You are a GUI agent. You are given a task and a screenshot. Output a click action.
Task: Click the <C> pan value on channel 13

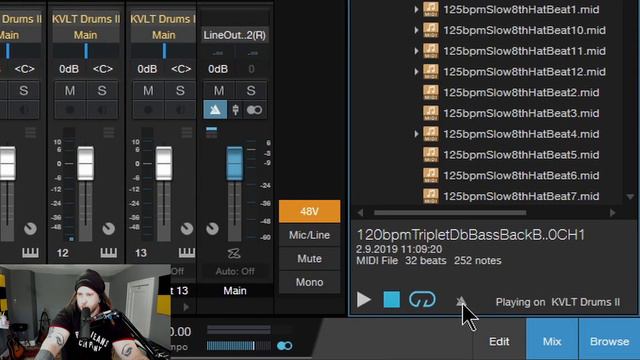(181, 69)
